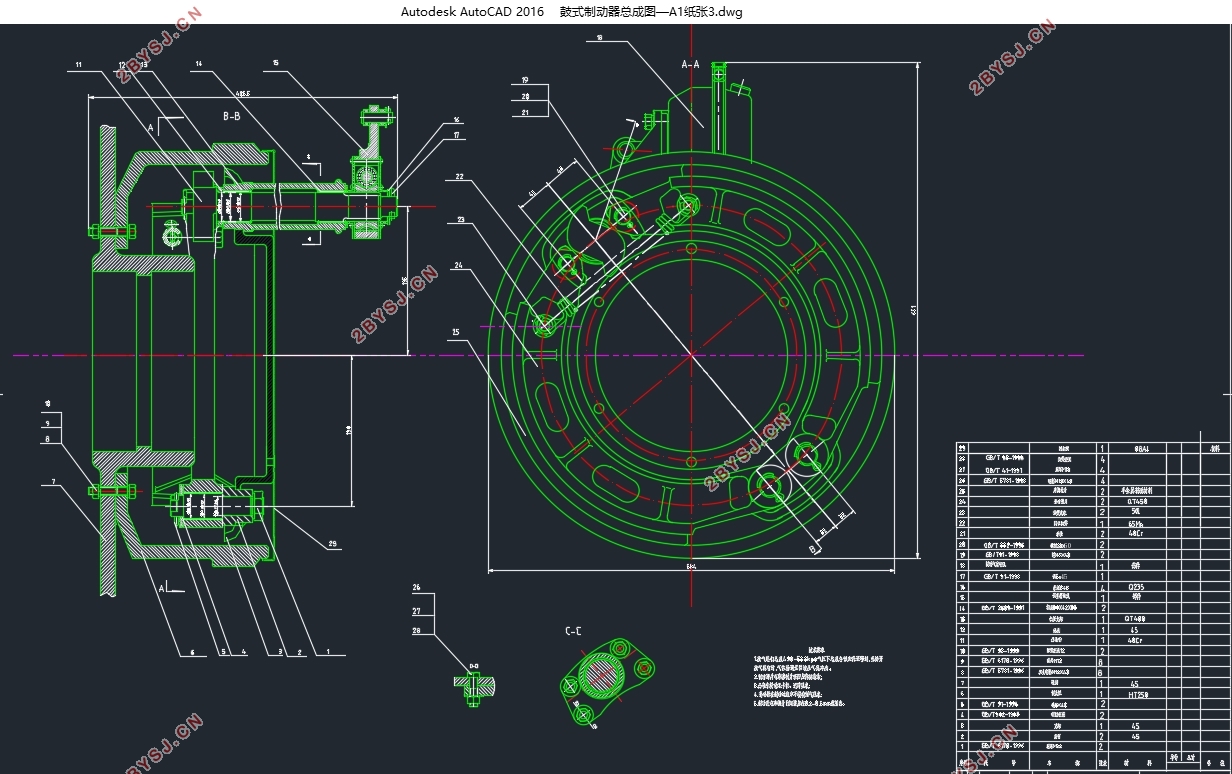This screenshot has height=774, width=1232.
Task: Click the 'HT250' material cell
Action: tap(1138, 694)
